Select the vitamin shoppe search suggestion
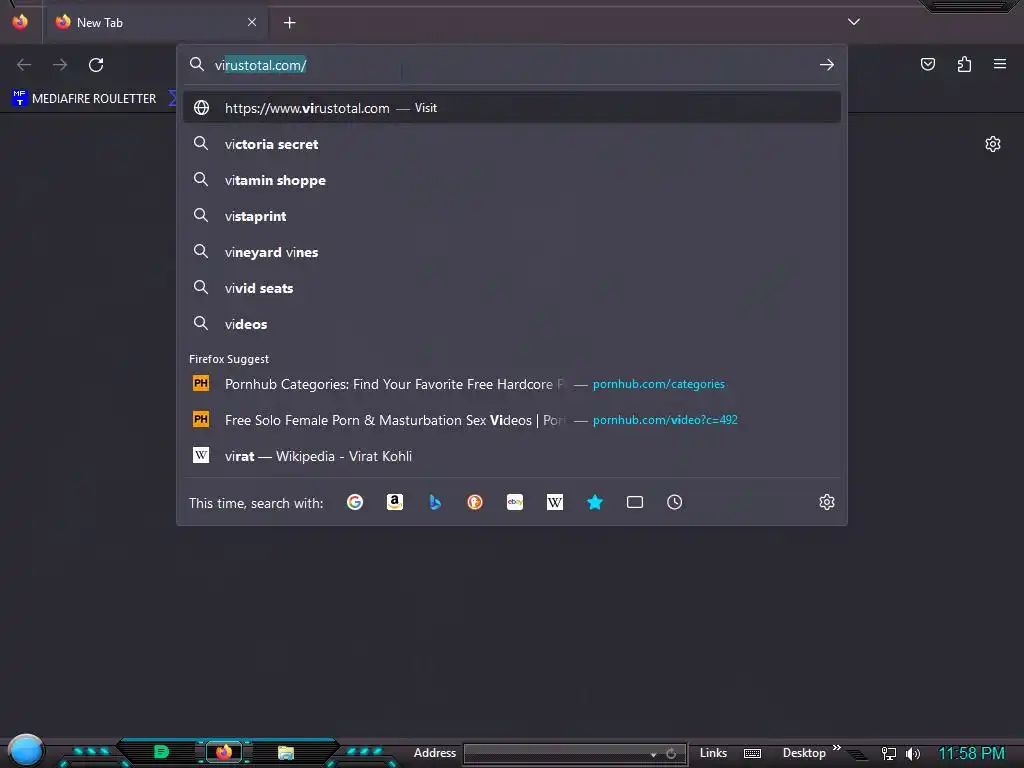Viewport: 1024px width, 768px height. pos(512,180)
